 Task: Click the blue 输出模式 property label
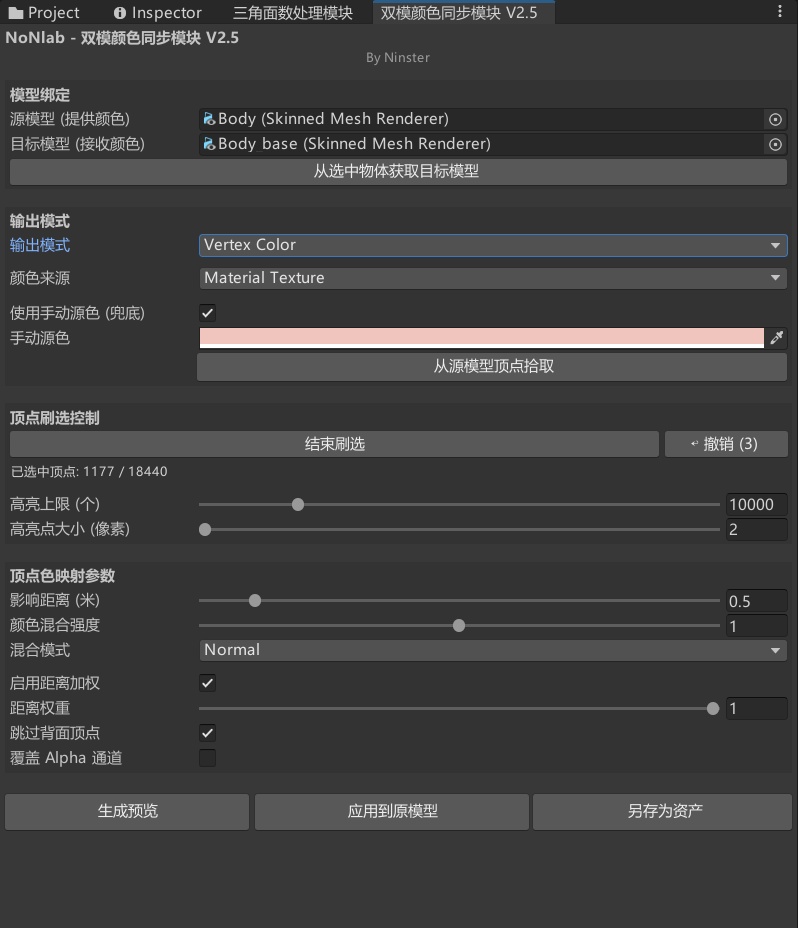pos(40,245)
